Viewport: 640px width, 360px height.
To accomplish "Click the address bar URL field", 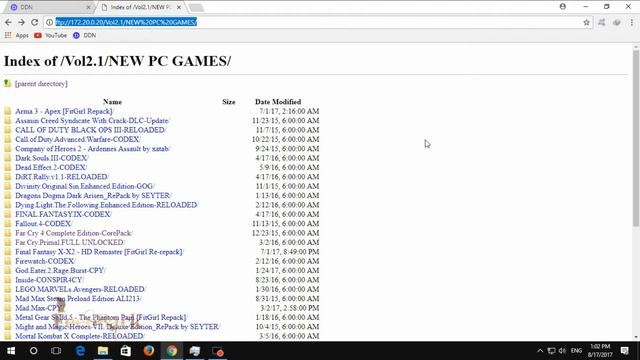I will pos(318,22).
